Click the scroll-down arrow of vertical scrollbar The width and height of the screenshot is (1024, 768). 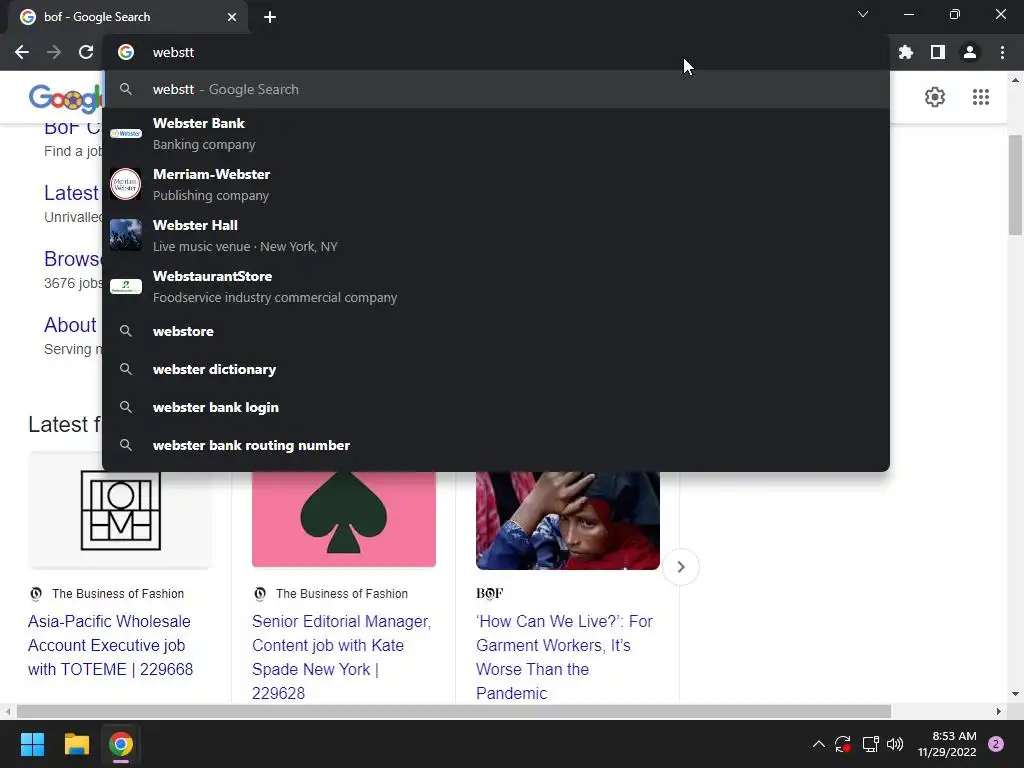[1015, 694]
